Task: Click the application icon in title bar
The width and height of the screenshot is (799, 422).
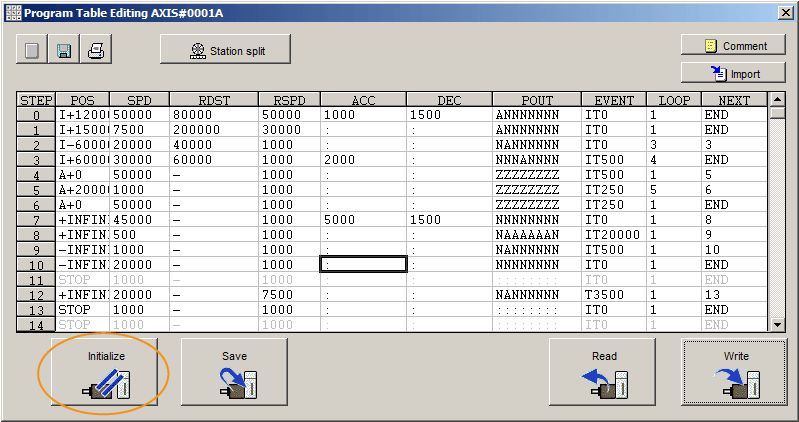Action: [x=13, y=11]
